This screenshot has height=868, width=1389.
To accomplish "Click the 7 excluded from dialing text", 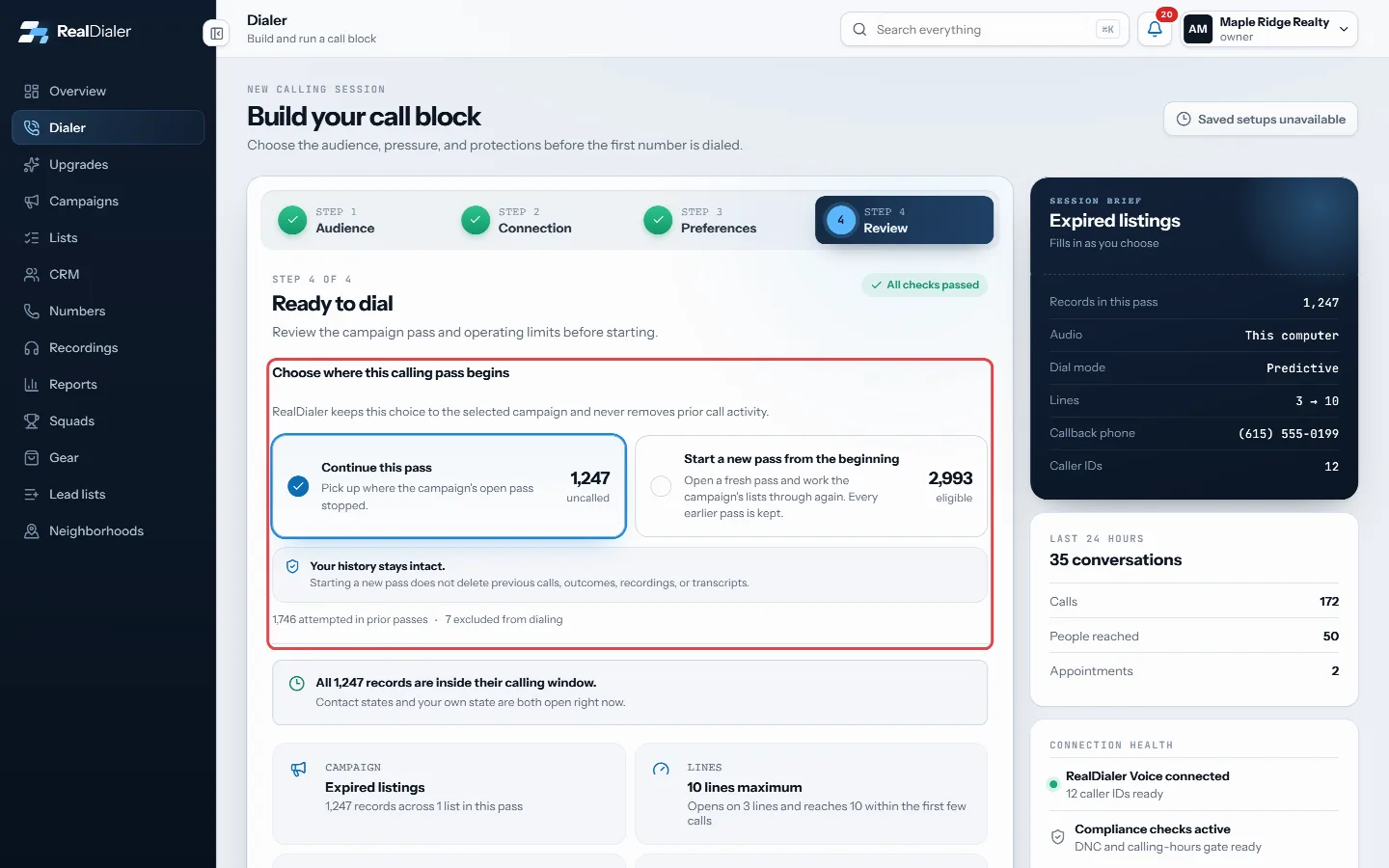I will pos(504,620).
